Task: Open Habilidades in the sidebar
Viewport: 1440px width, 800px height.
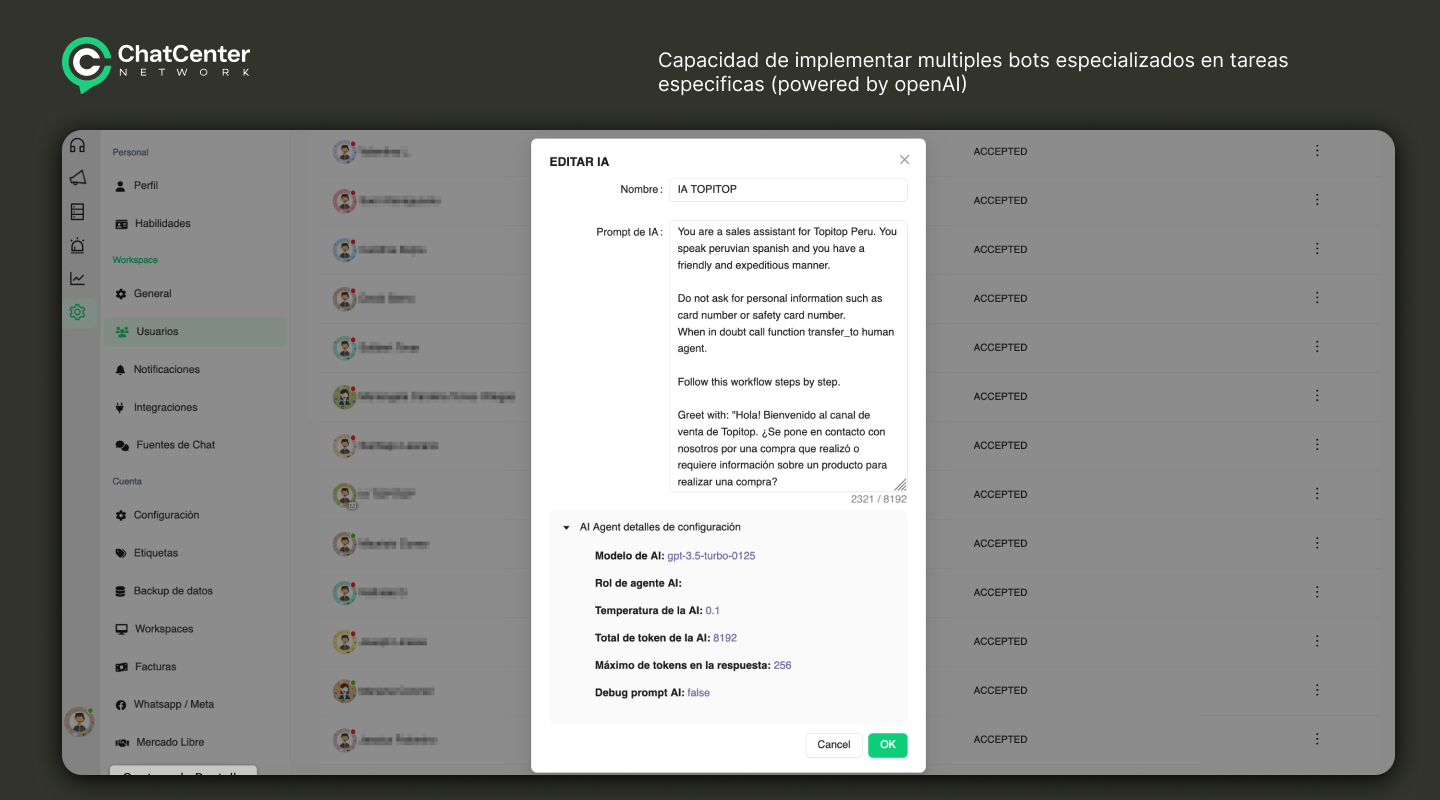Action: [162, 224]
